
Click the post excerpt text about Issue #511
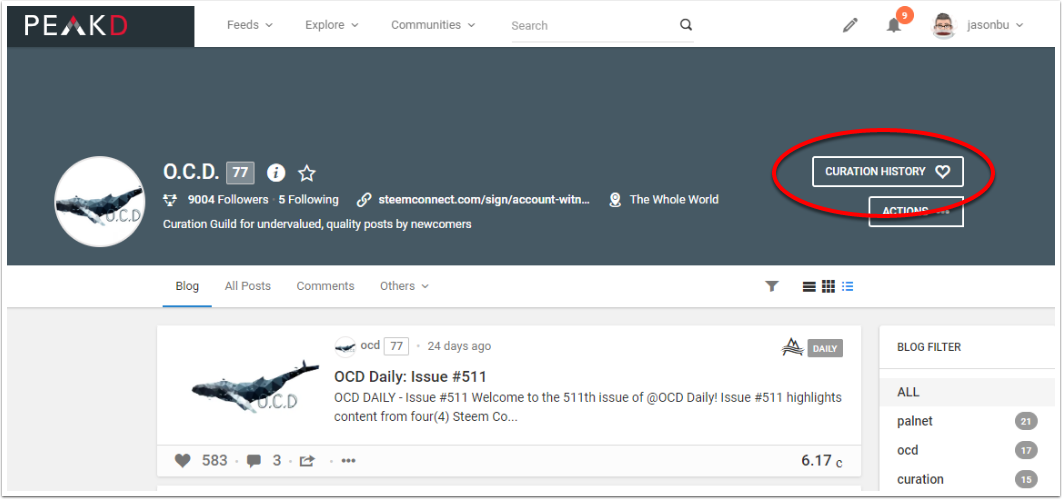click(x=588, y=408)
